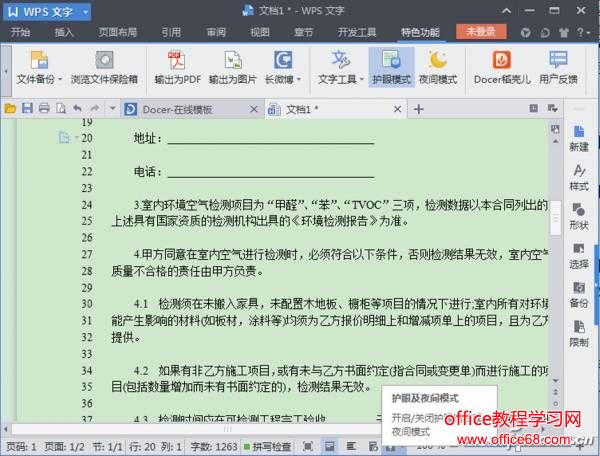This screenshot has height=456, width=600.
Task: Switch to the 开发工具 ribbon tab
Action: (x=357, y=32)
